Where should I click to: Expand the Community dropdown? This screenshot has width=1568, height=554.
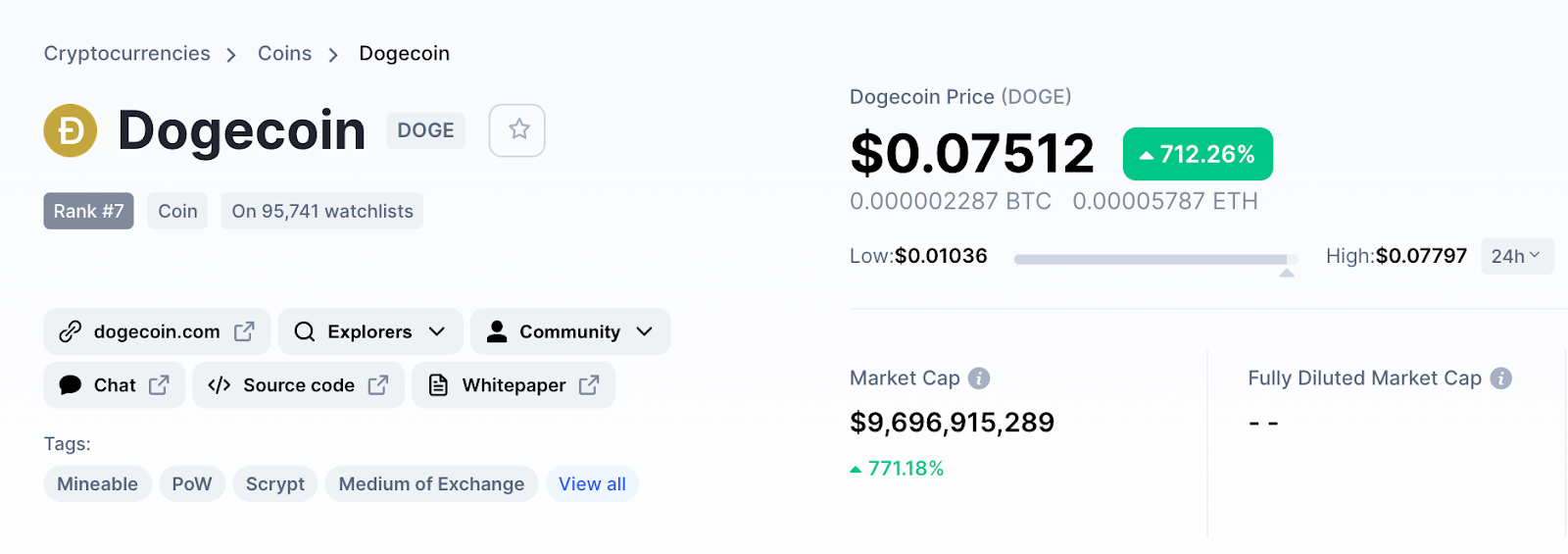coord(644,331)
